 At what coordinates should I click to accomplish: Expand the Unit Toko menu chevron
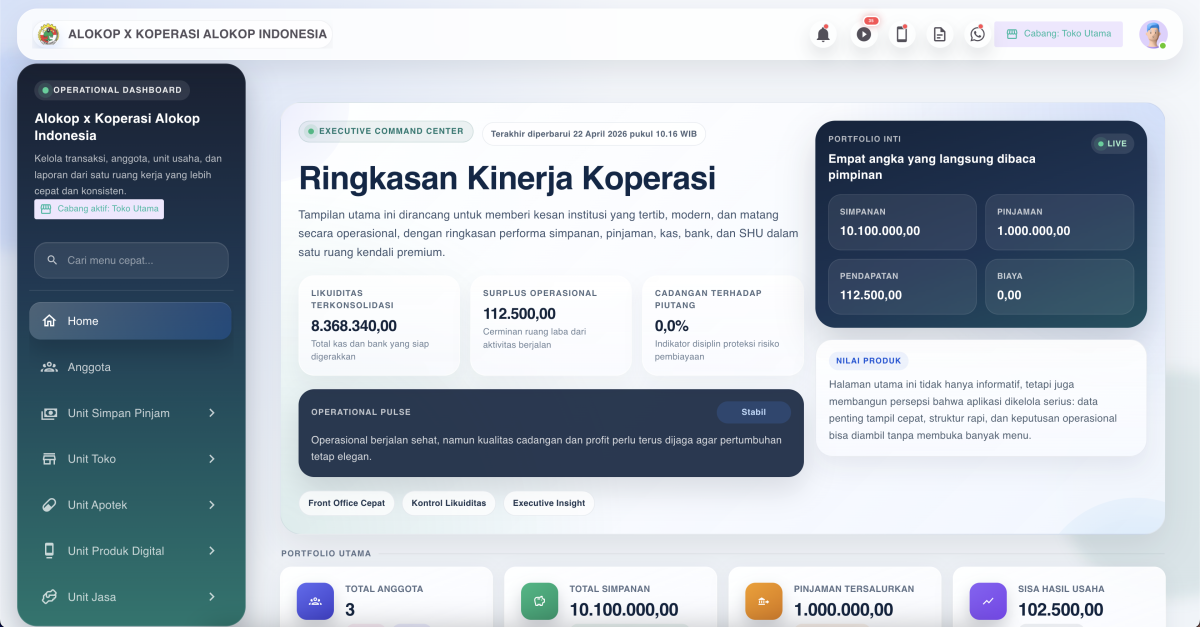pyautogui.click(x=211, y=459)
